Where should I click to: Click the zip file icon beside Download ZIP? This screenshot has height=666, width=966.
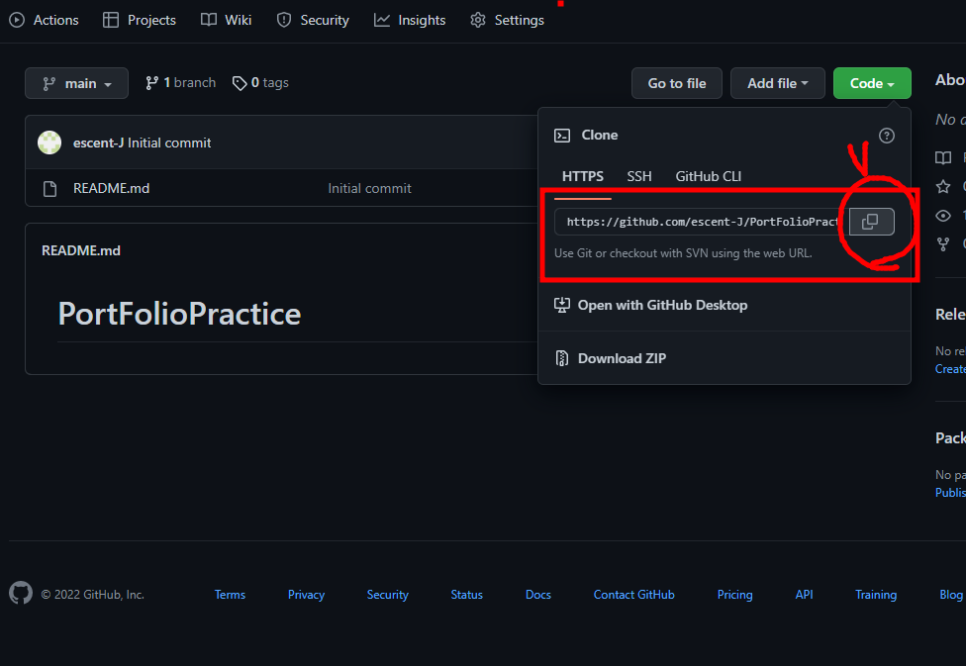pyautogui.click(x=562, y=358)
